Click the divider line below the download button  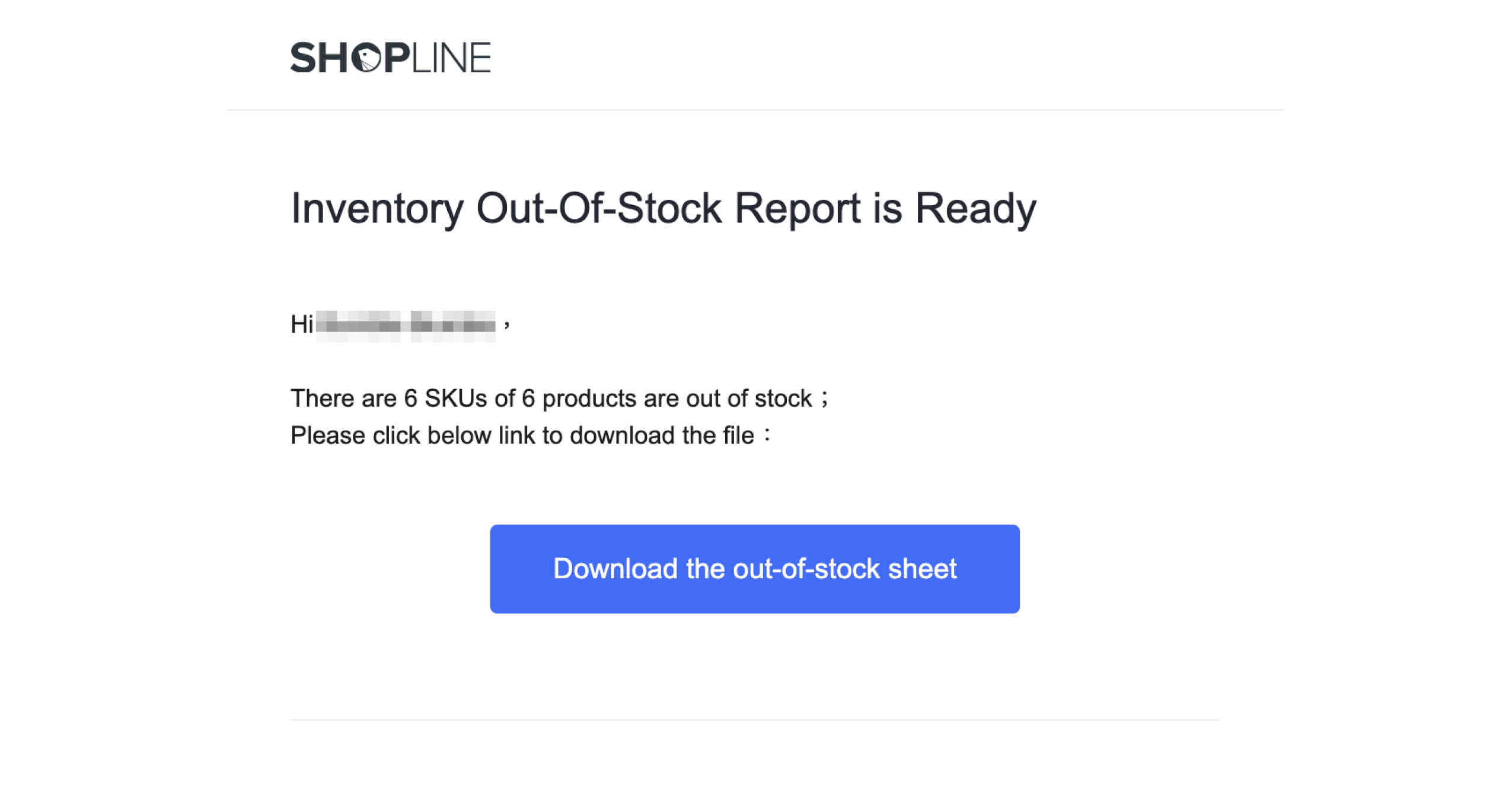pyautogui.click(x=754, y=720)
